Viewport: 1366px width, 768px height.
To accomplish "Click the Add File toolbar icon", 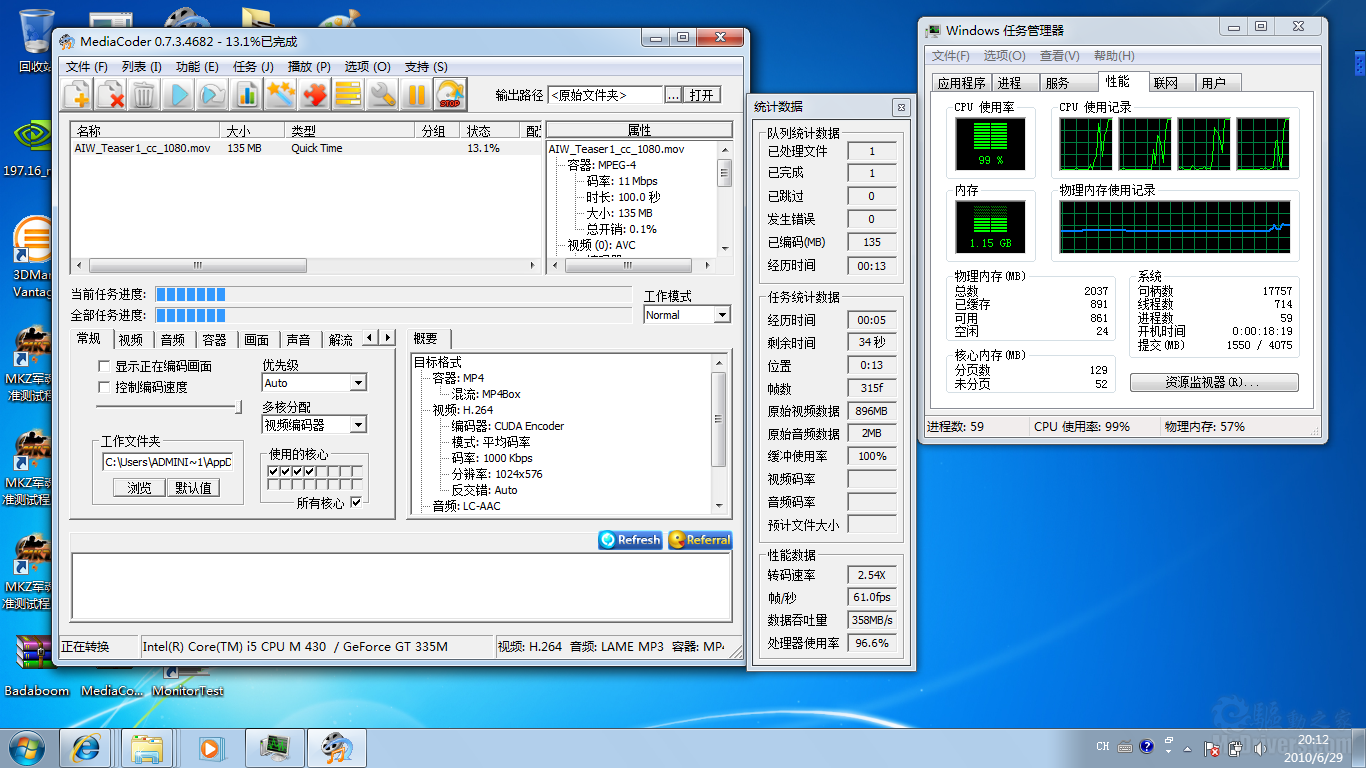I will click(x=77, y=95).
